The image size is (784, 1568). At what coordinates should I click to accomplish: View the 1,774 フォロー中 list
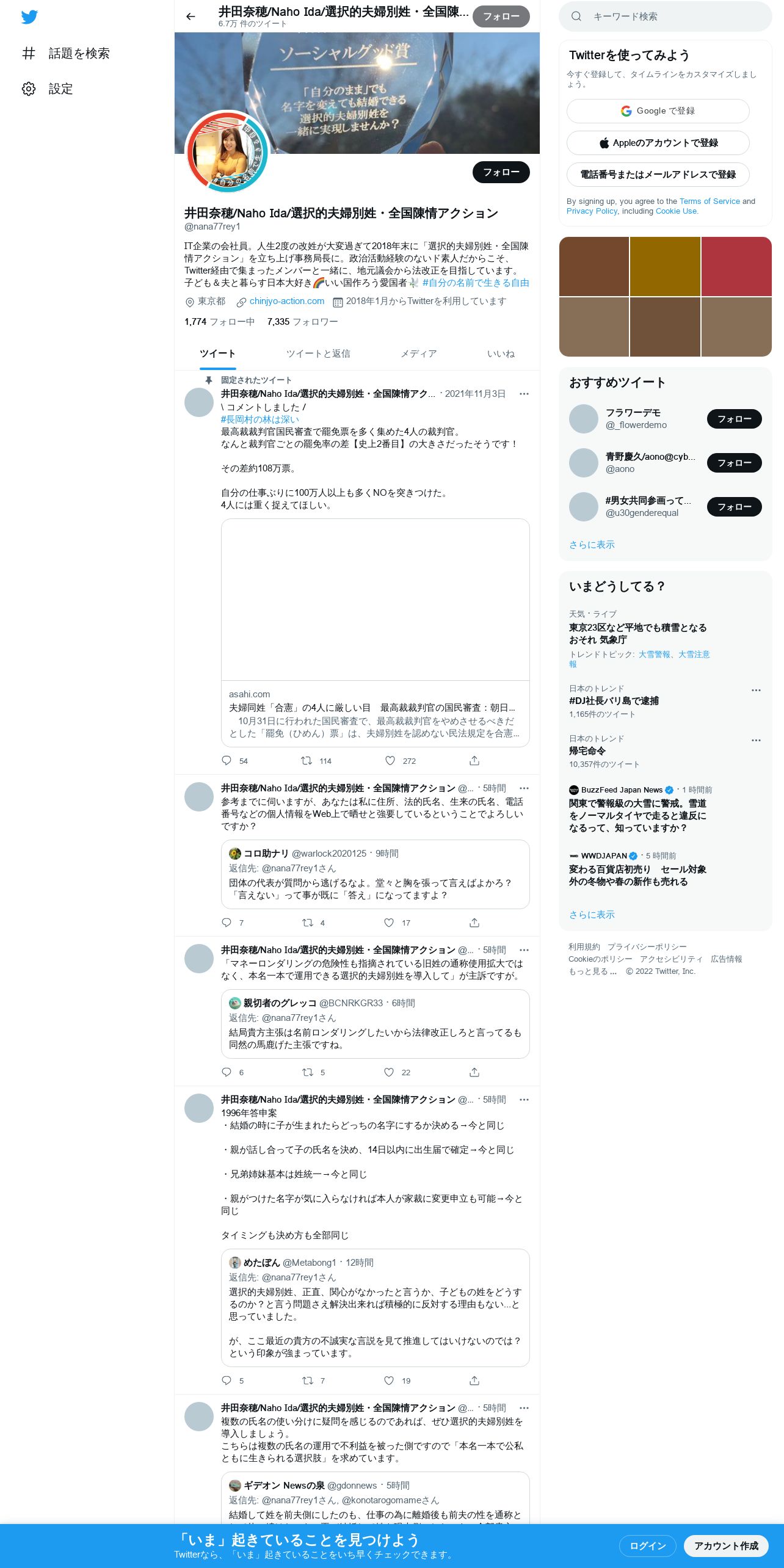[220, 322]
